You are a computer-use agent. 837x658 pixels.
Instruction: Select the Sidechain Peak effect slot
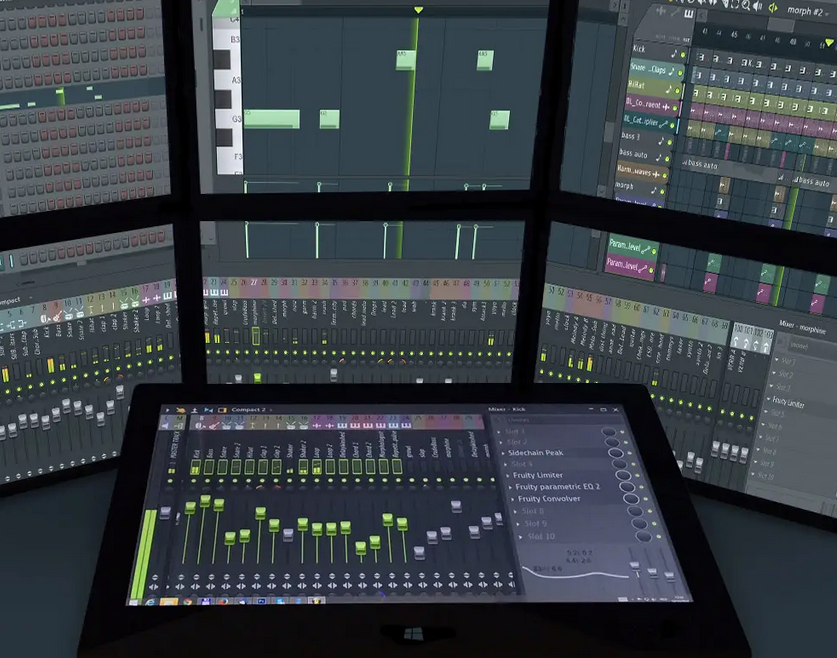tap(535, 453)
